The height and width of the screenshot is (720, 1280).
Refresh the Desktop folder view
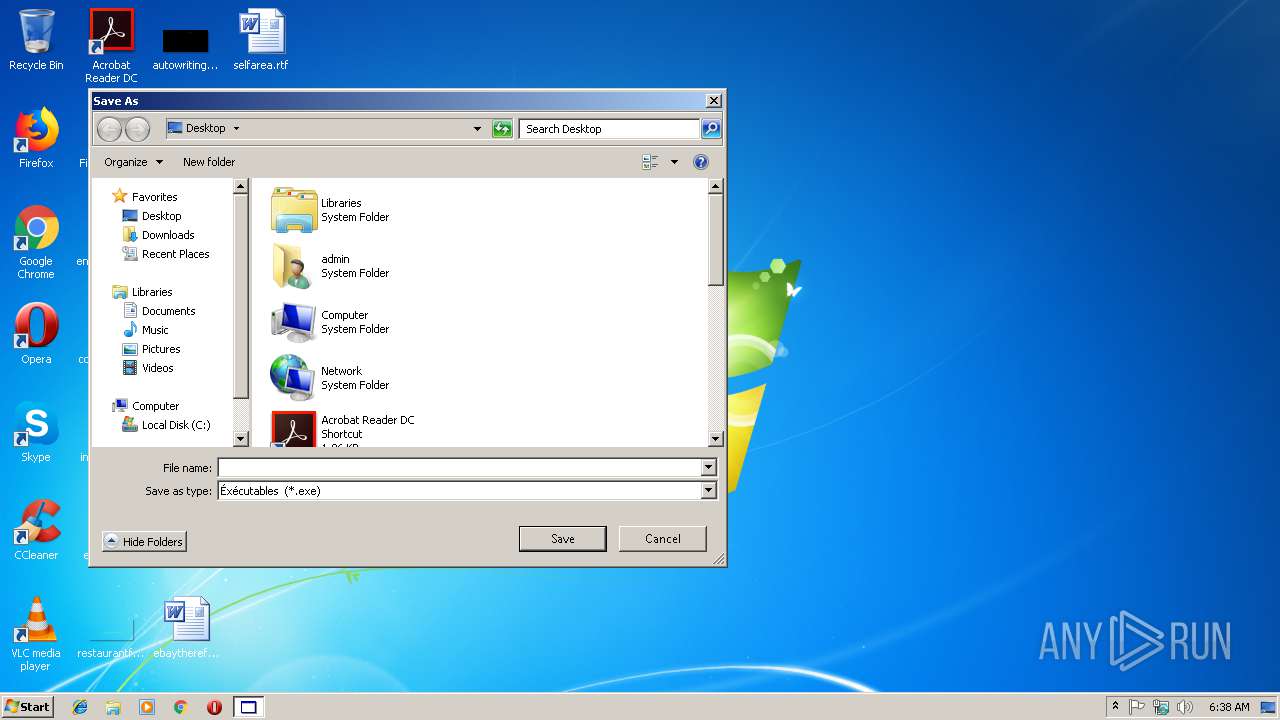point(502,128)
